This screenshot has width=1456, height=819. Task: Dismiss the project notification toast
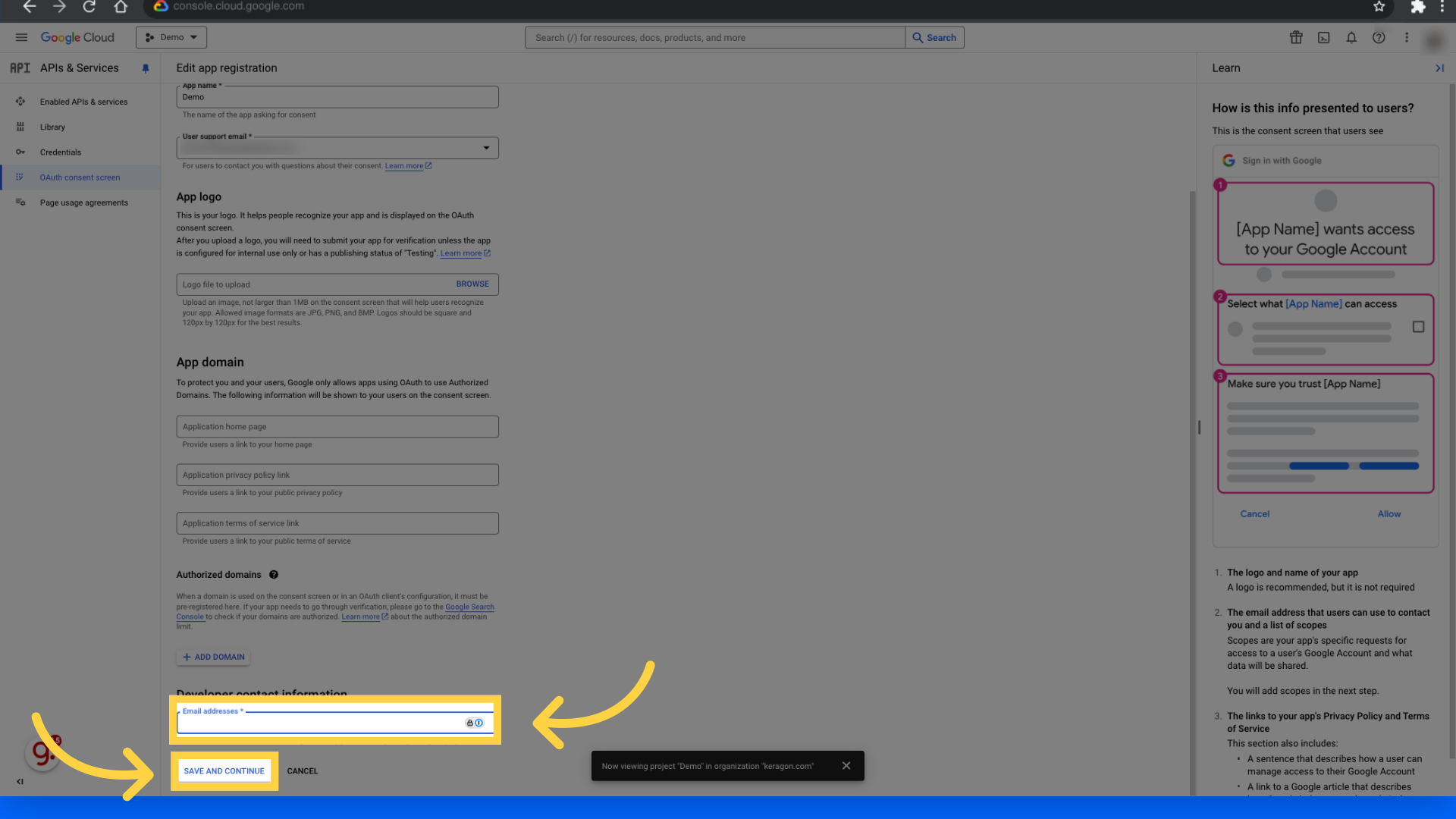point(846,766)
